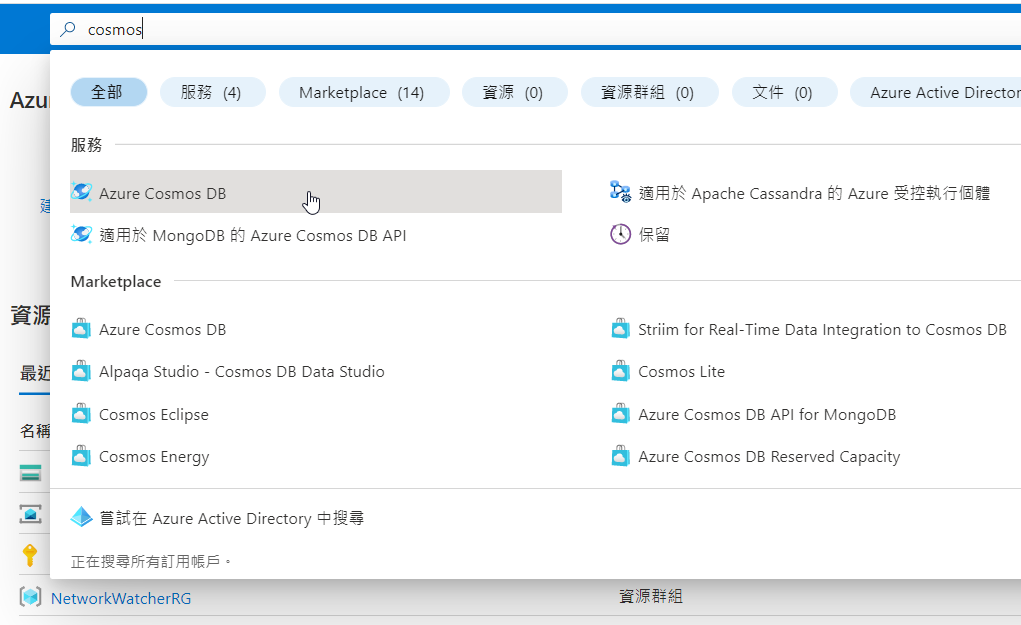Select the Azure Active Directory filter pill
The height and width of the screenshot is (625, 1021).
pos(938,92)
